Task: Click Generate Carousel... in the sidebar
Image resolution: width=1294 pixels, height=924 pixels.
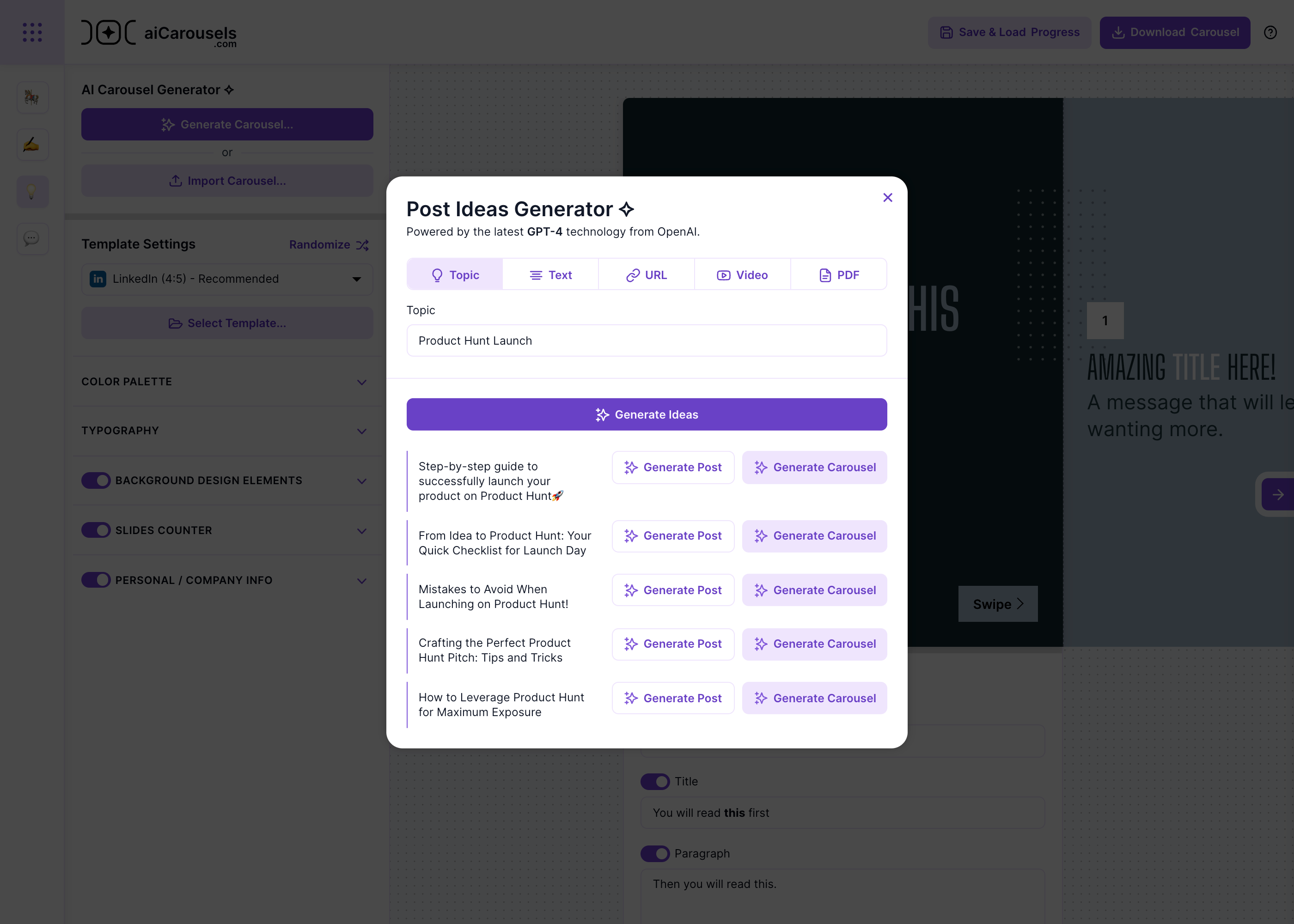Action: point(227,124)
